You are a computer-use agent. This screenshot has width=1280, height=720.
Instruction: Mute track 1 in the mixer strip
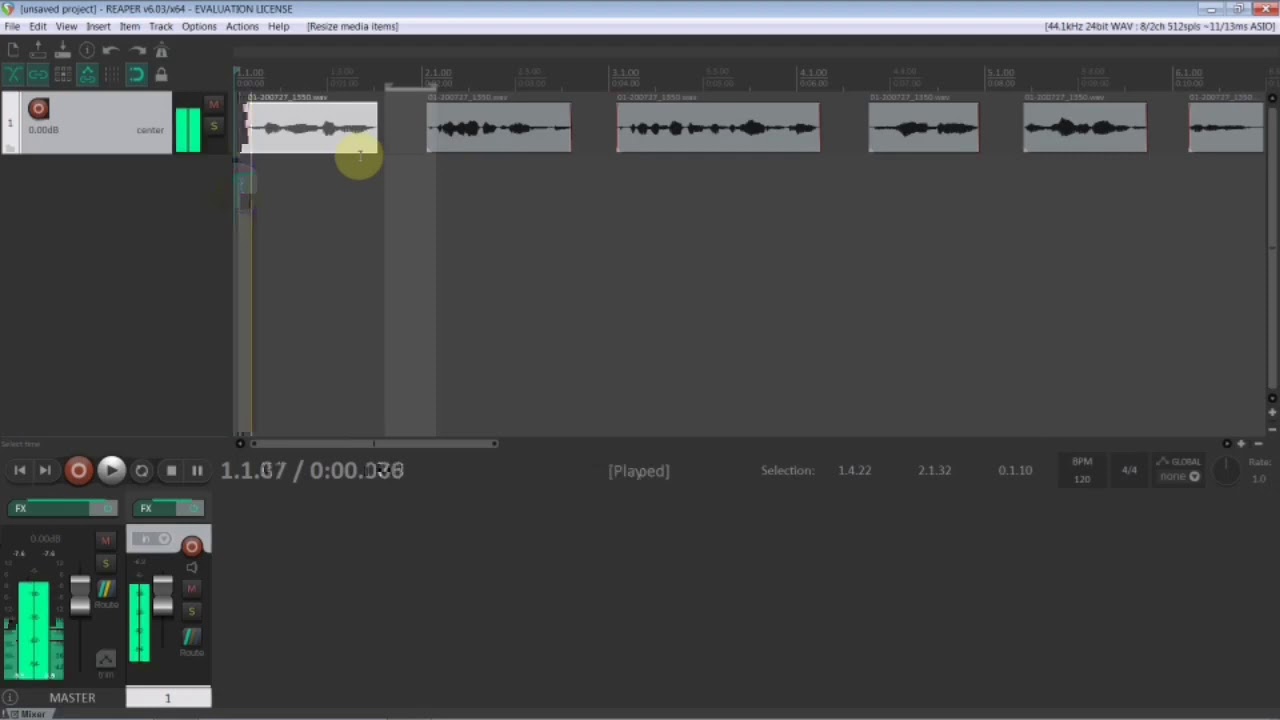(192, 589)
